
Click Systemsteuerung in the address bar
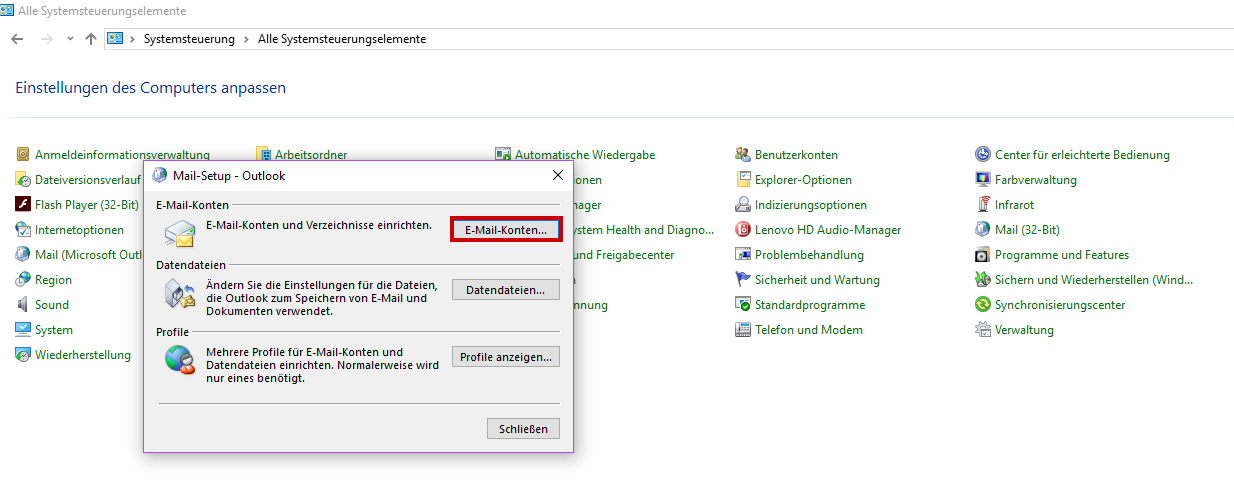pyautogui.click(x=189, y=39)
